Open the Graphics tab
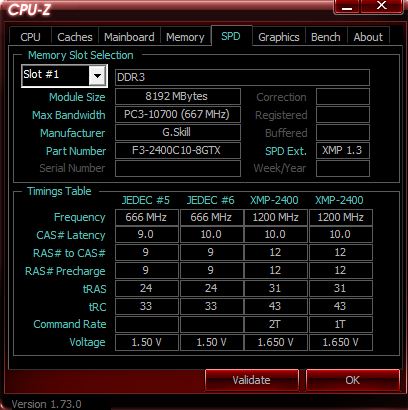408x410 pixels. pyautogui.click(x=279, y=37)
